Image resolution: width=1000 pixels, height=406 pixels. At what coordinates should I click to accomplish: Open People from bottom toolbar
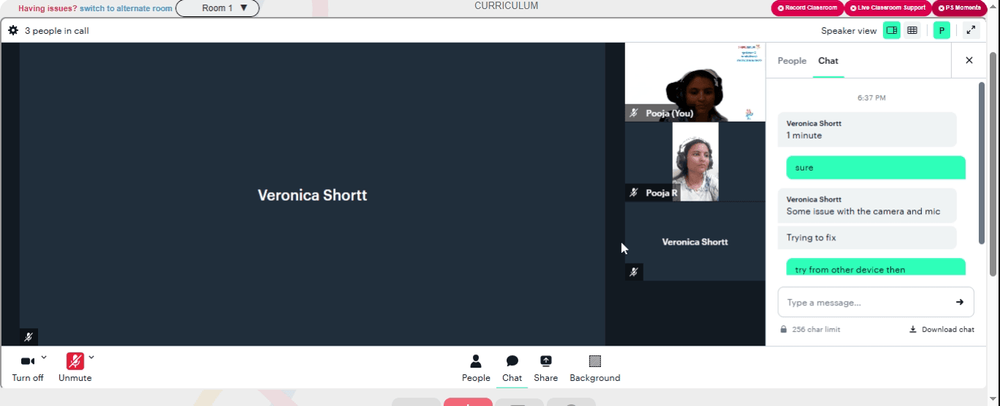[x=476, y=368]
